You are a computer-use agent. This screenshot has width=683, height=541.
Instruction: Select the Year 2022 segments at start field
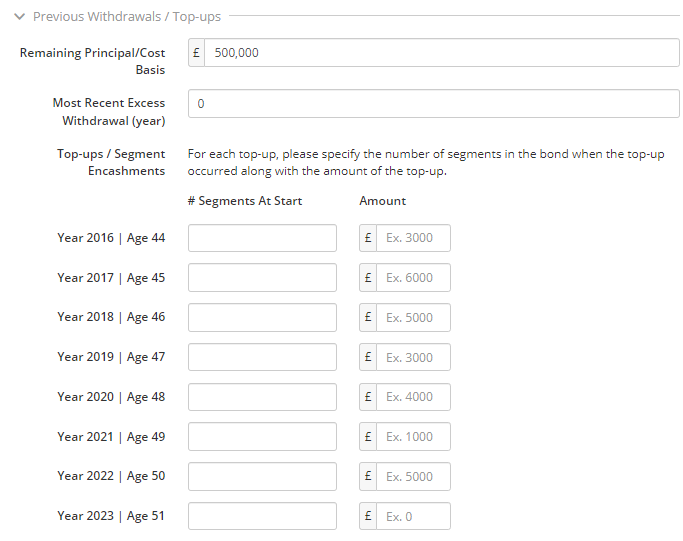coord(262,477)
